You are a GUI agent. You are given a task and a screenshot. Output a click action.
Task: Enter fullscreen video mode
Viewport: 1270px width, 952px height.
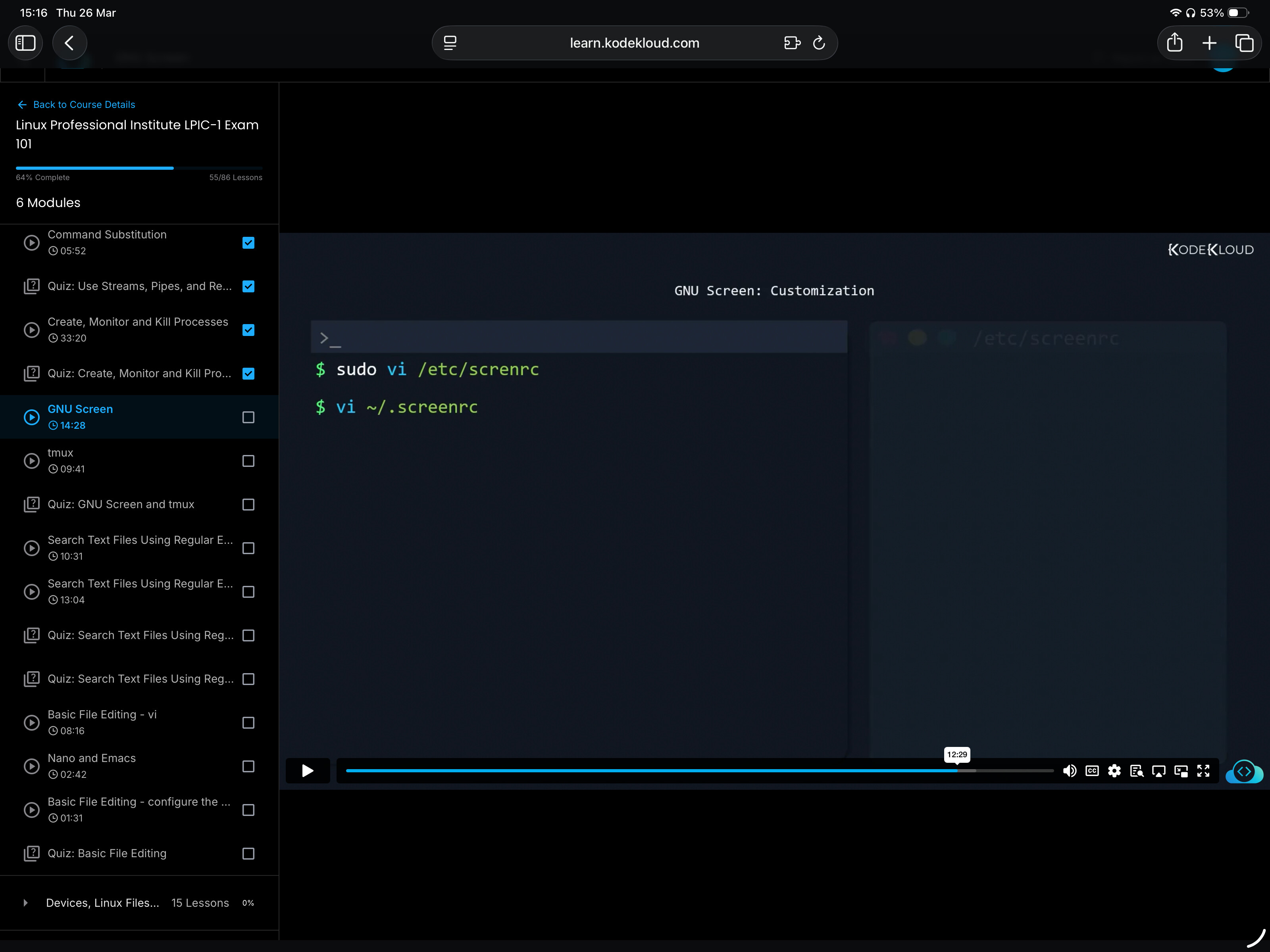point(1203,771)
